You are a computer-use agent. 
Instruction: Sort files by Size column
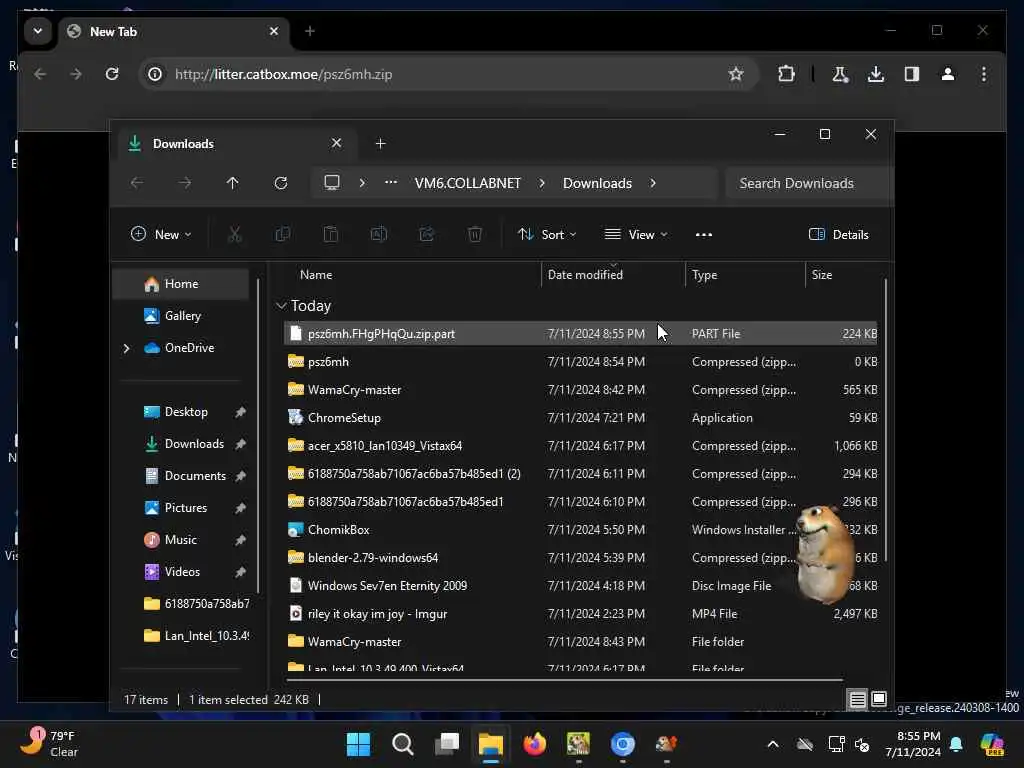pyautogui.click(x=822, y=275)
